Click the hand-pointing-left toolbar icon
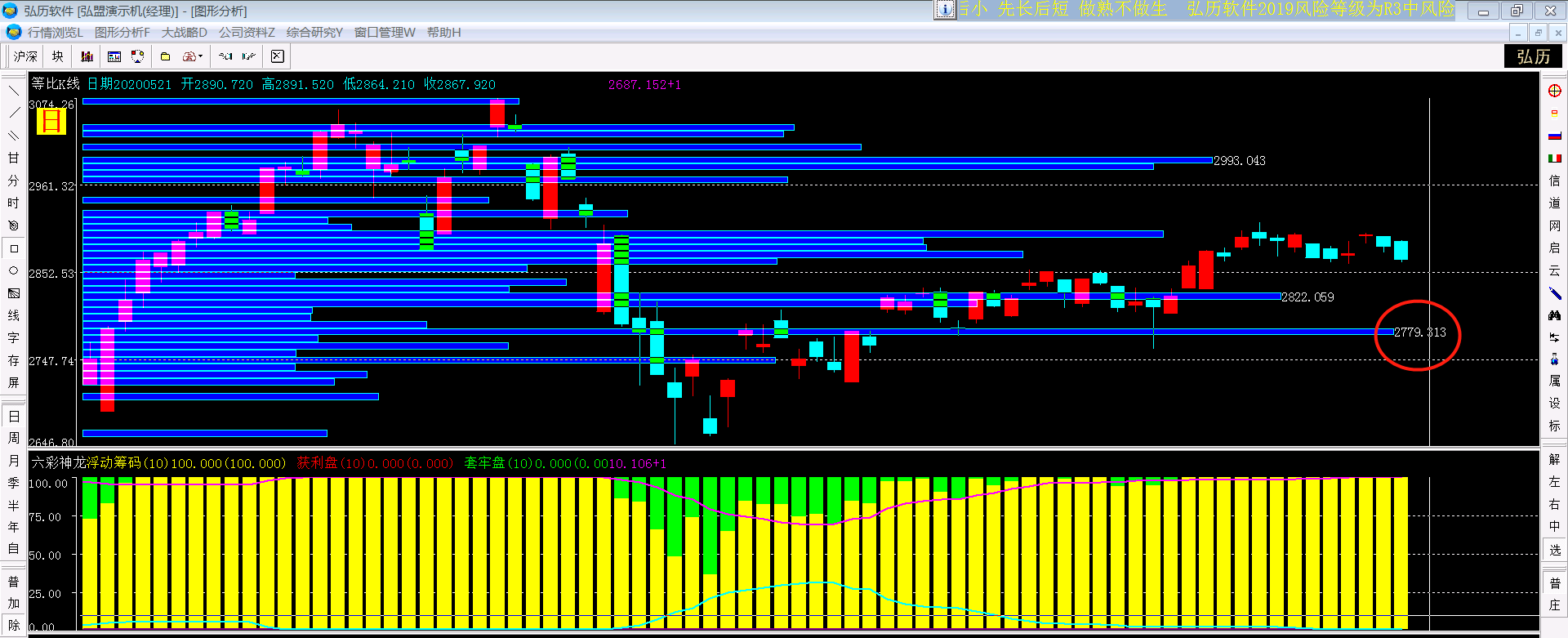The width and height of the screenshot is (1568, 638). 226,56
